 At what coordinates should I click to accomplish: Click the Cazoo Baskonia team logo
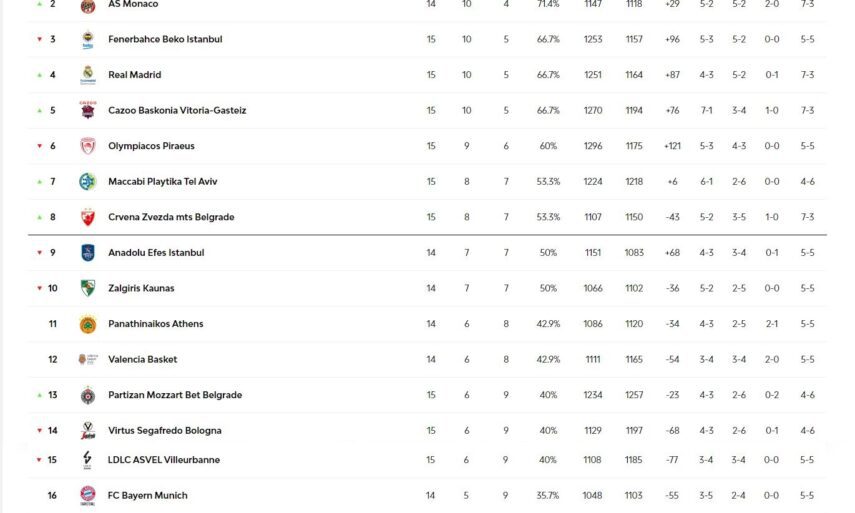coord(88,110)
